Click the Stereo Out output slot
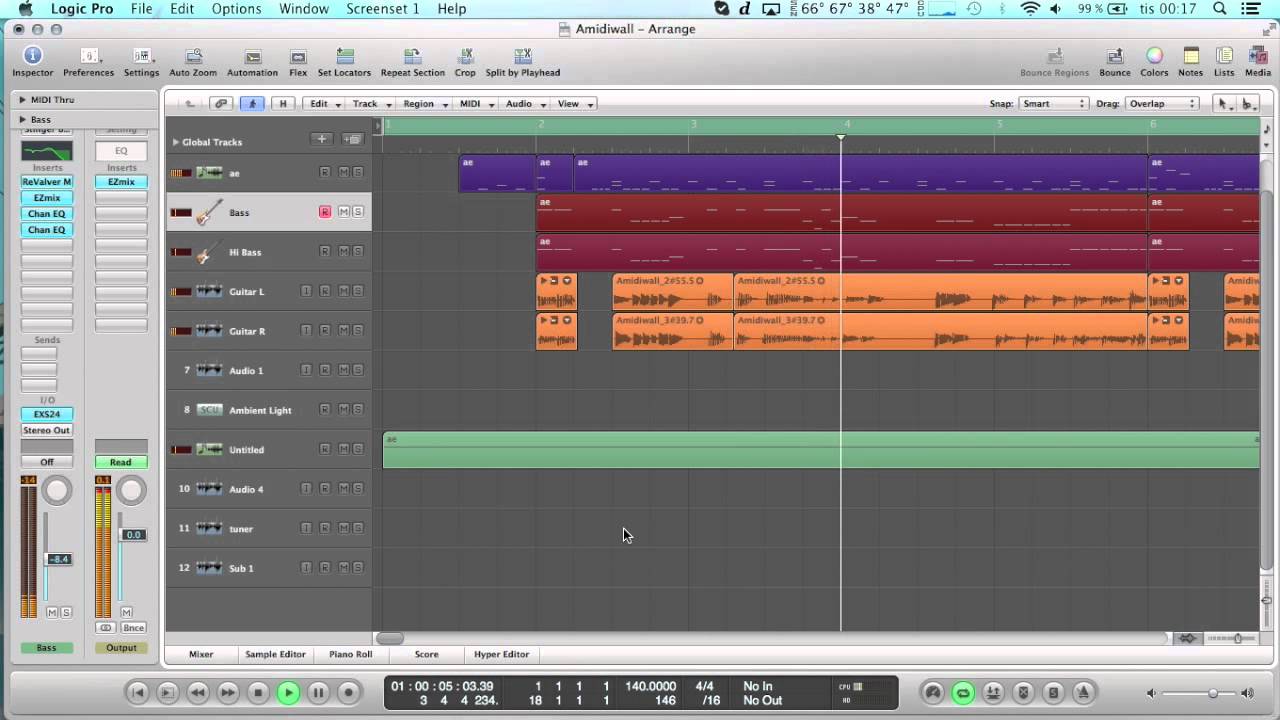The image size is (1280, 720). [47, 430]
